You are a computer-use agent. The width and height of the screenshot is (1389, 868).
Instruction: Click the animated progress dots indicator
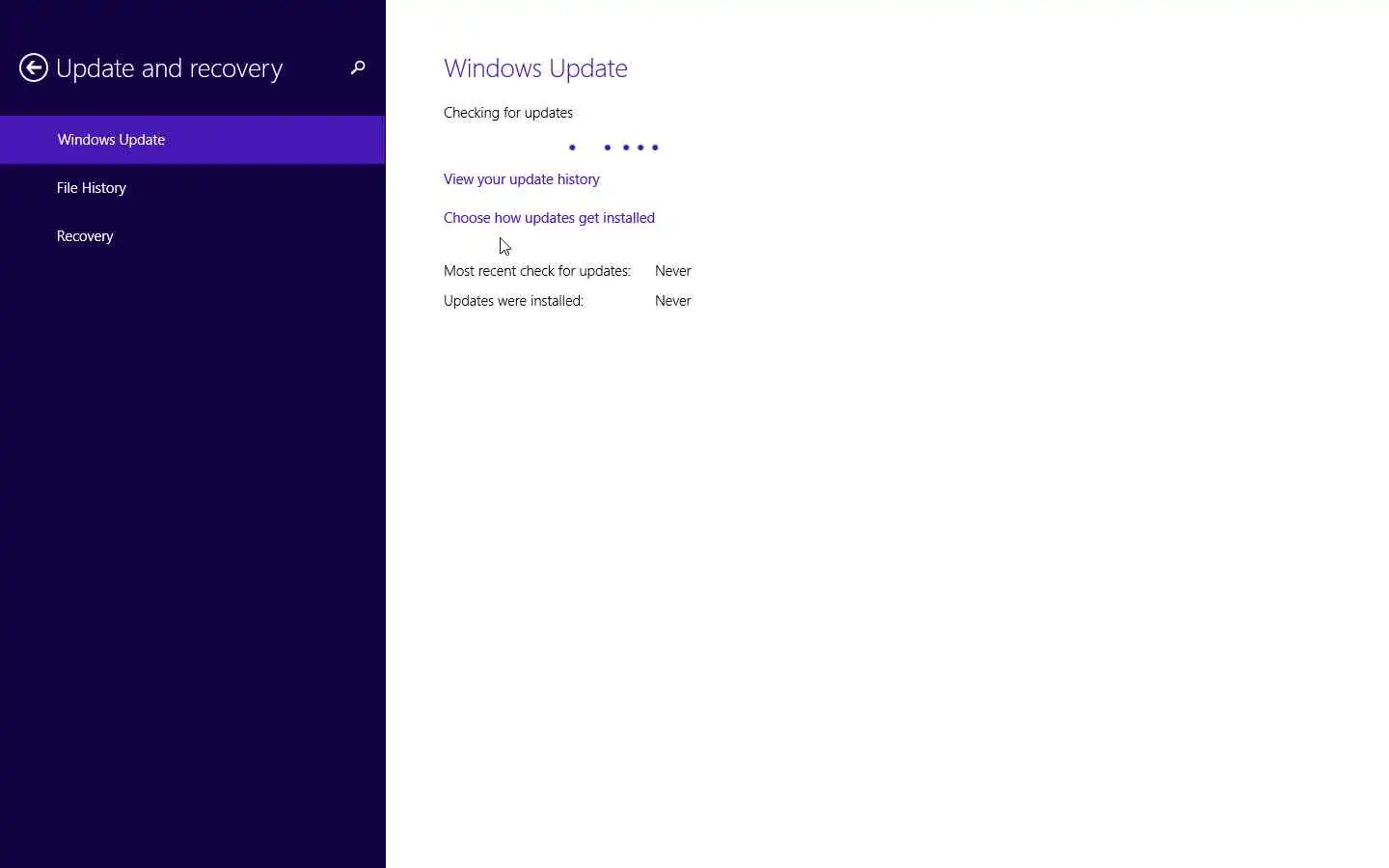(x=614, y=148)
